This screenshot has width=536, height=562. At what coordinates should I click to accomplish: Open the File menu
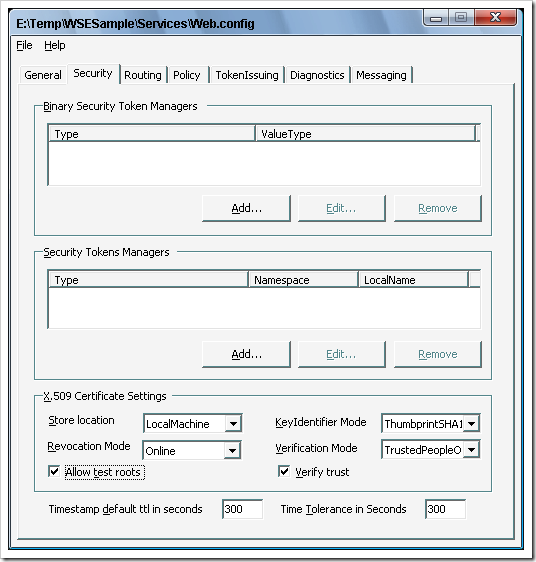[x=24, y=46]
